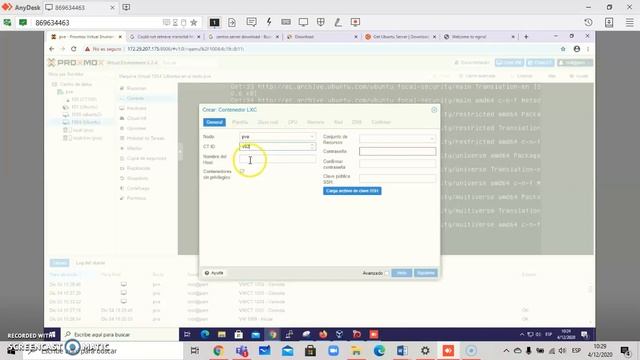The height and width of the screenshot is (360, 640).
Task: Switch to the Memoria tab
Action: [x=316, y=122]
